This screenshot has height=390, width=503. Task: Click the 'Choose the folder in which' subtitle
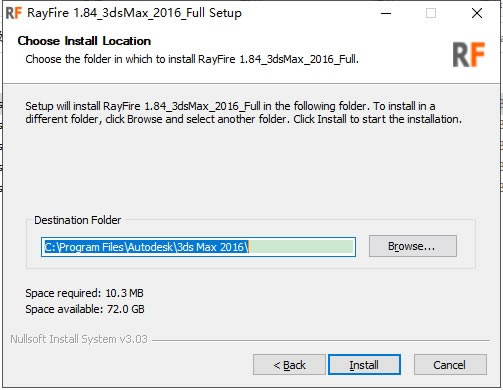[192, 59]
